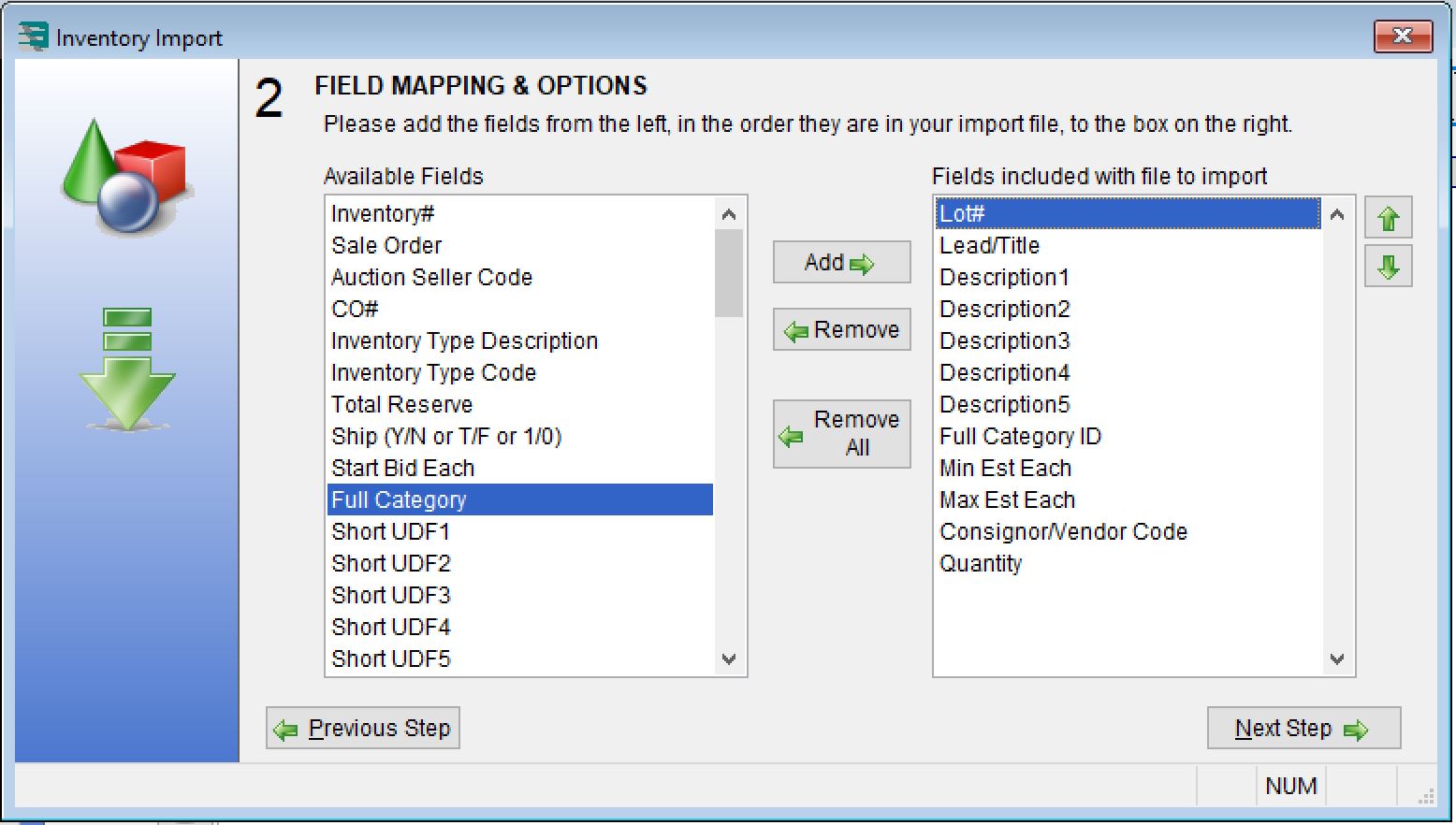Select Full Category ID in included fields

pos(1128,437)
